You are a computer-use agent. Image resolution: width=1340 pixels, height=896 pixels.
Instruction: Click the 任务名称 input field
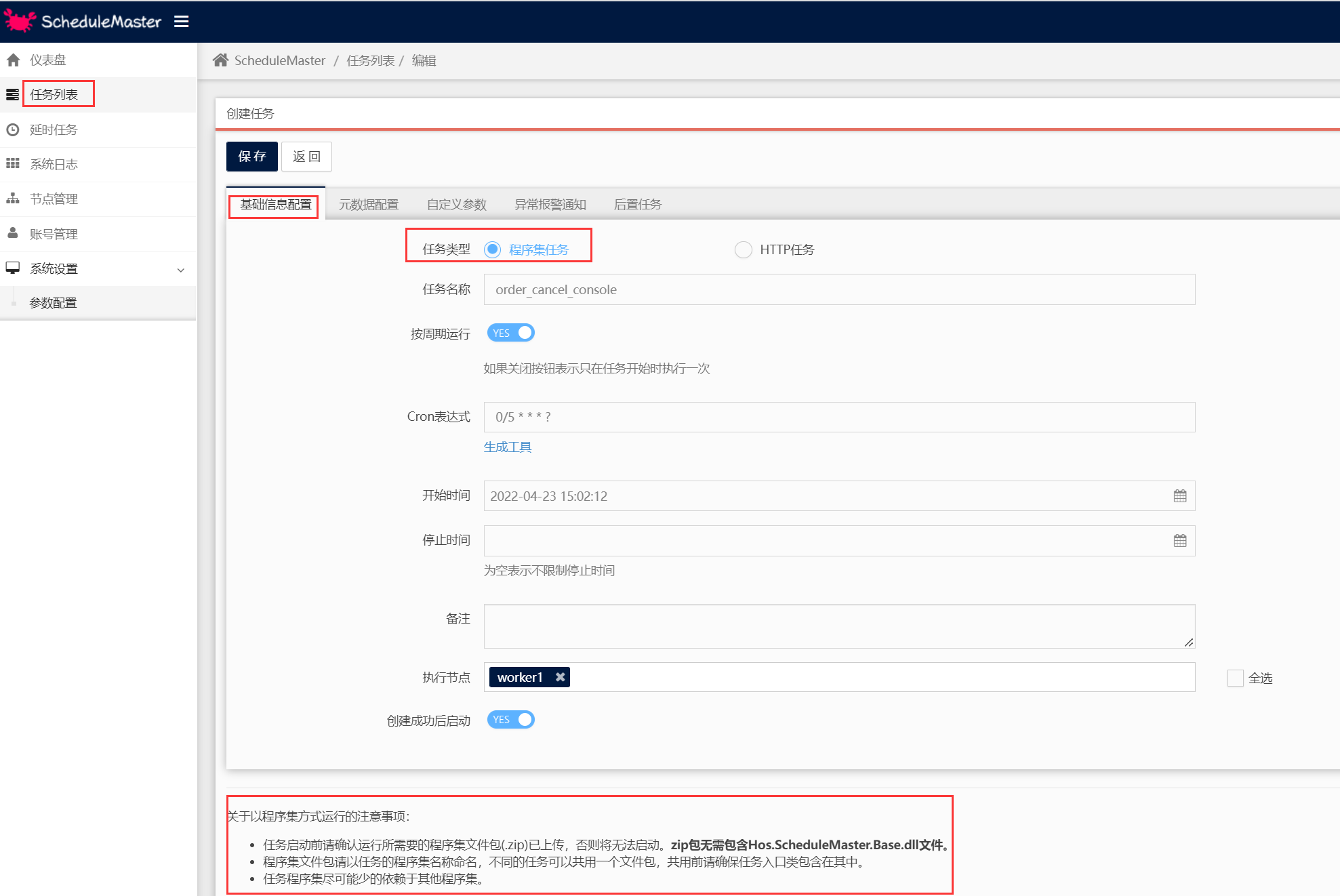click(839, 289)
